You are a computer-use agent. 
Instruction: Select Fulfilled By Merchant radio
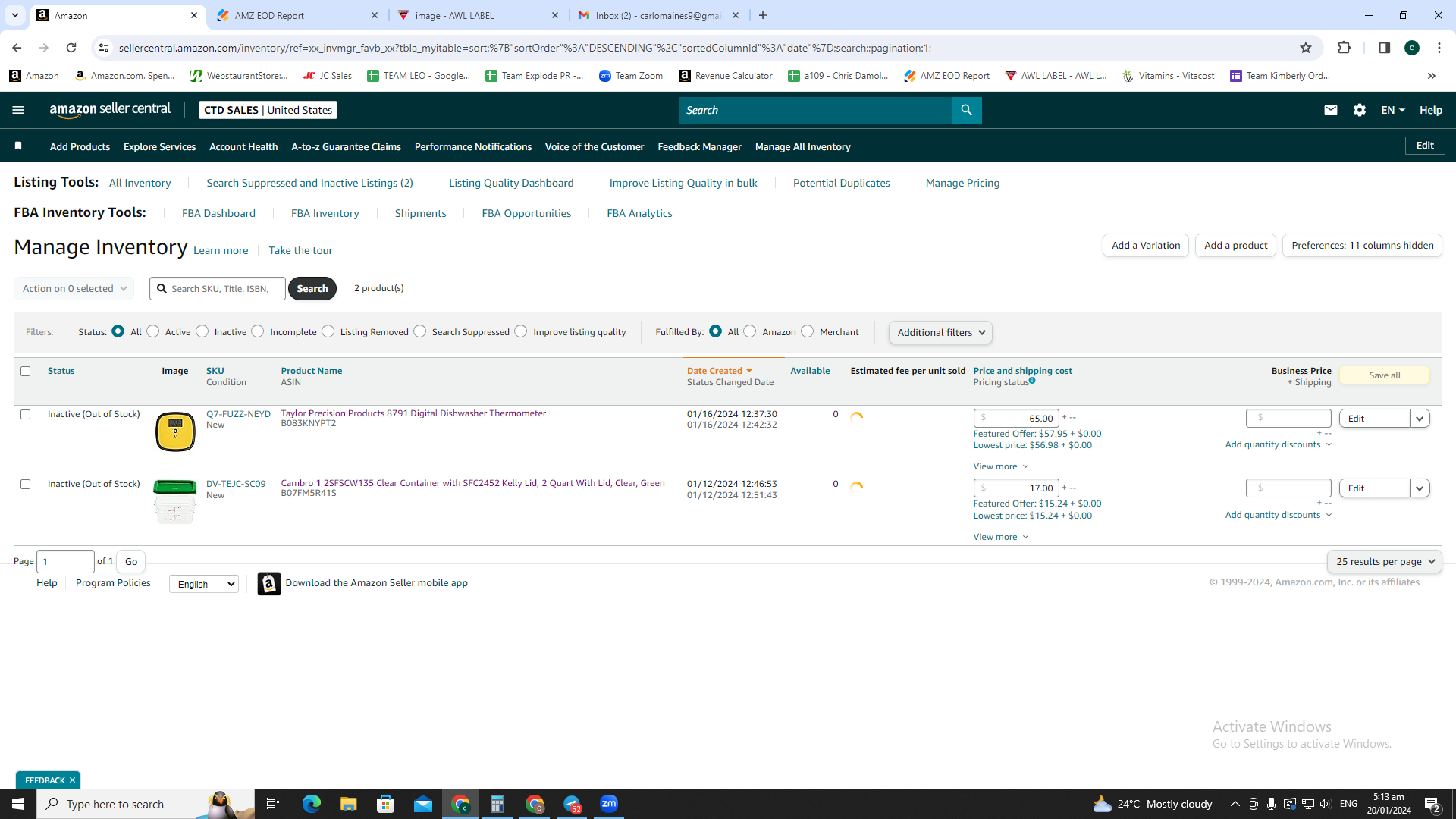point(807,331)
